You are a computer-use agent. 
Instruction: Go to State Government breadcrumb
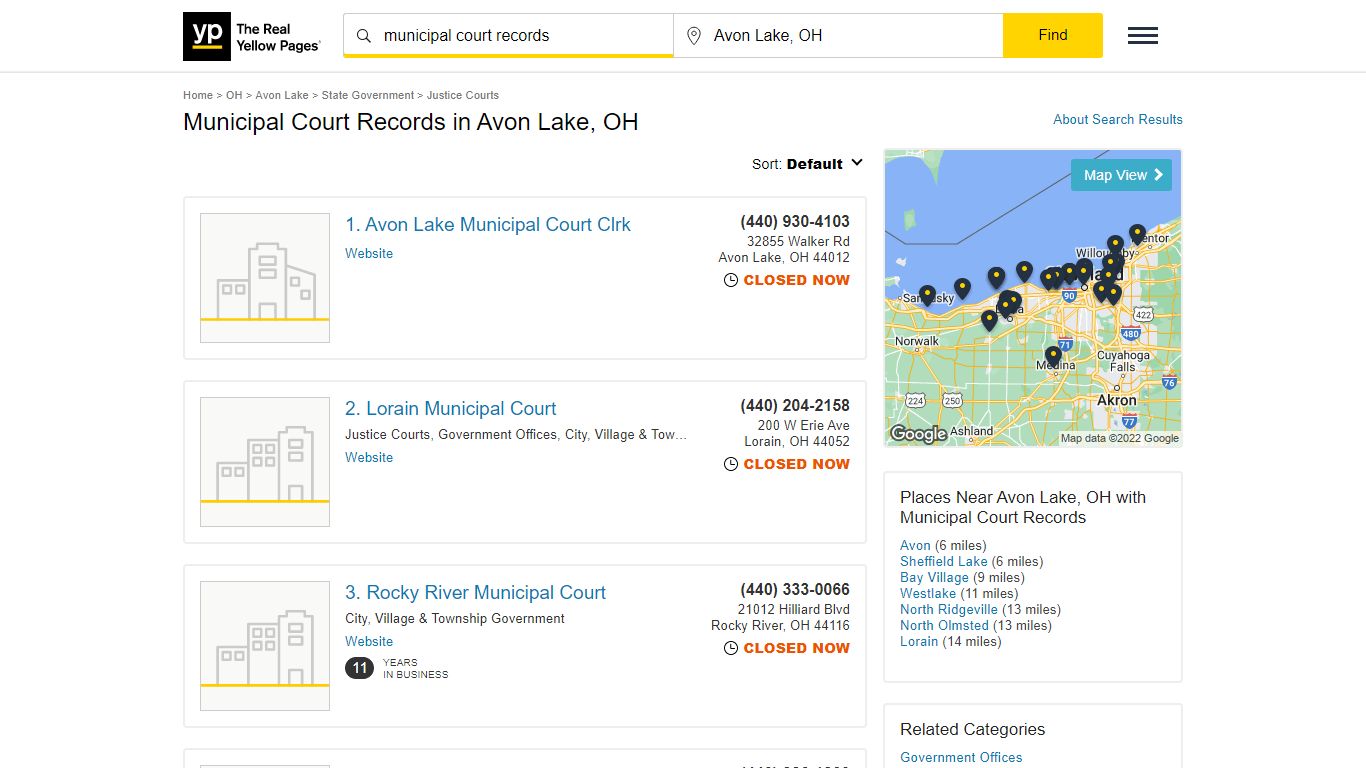(368, 95)
